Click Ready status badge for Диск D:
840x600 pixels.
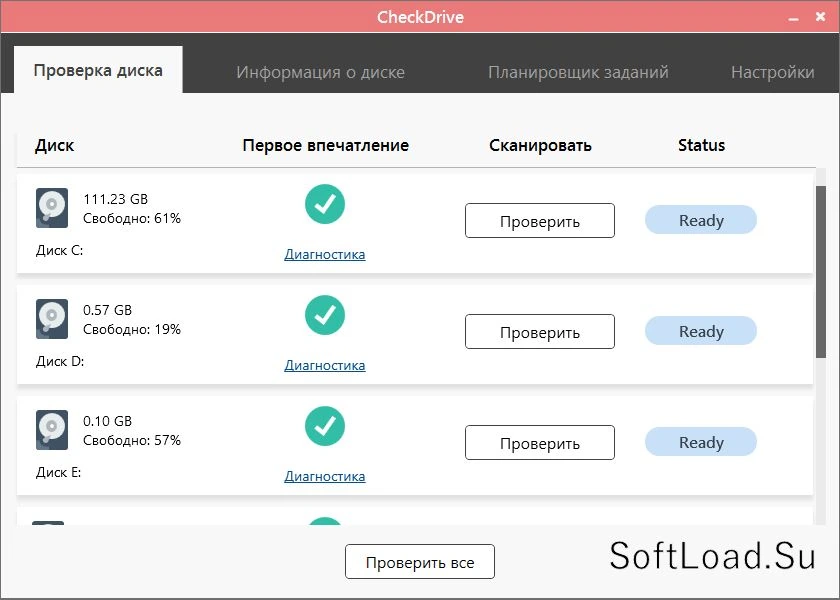click(701, 331)
